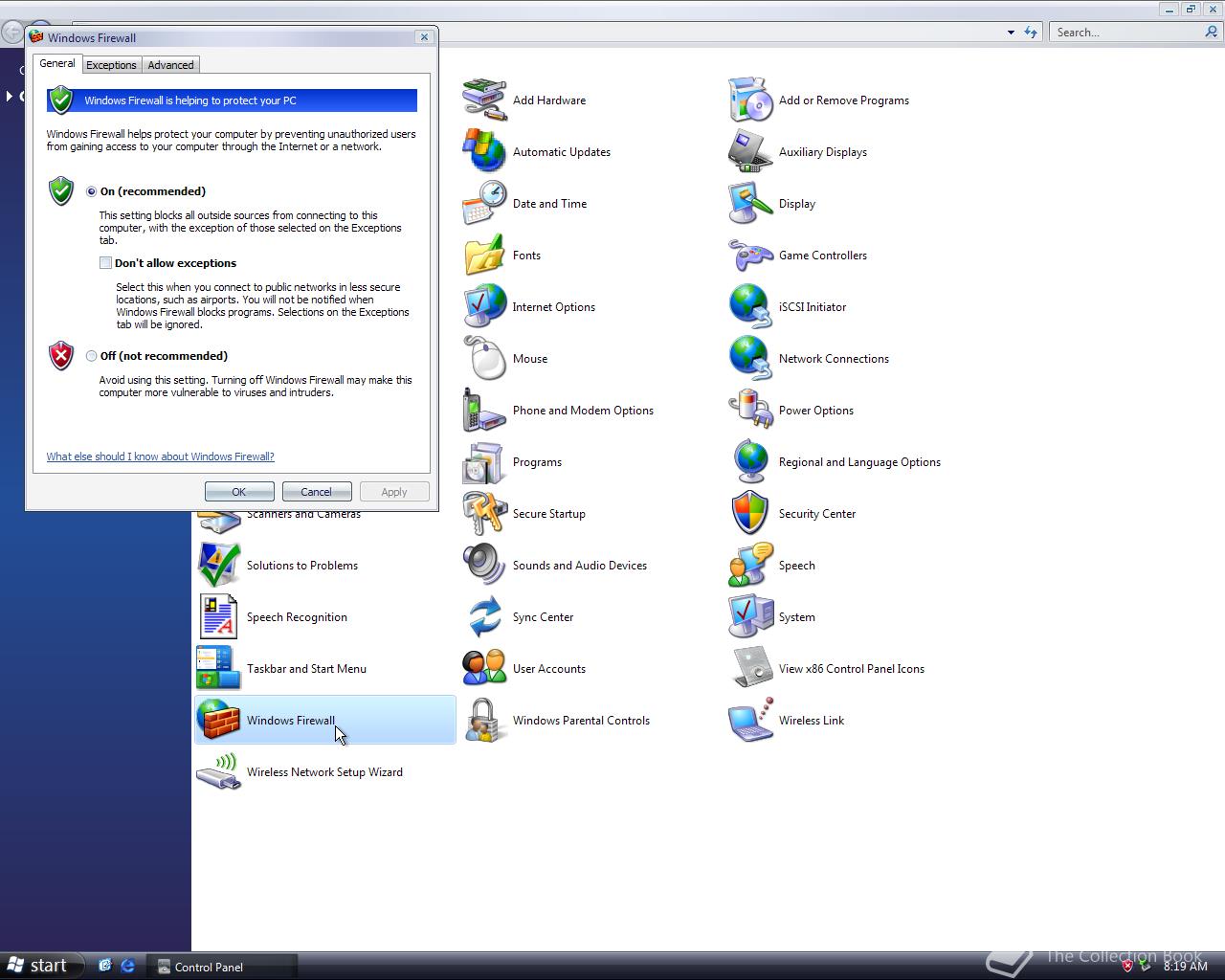This screenshot has width=1225, height=980.
Task: Open Network Connections icon
Action: 750,358
